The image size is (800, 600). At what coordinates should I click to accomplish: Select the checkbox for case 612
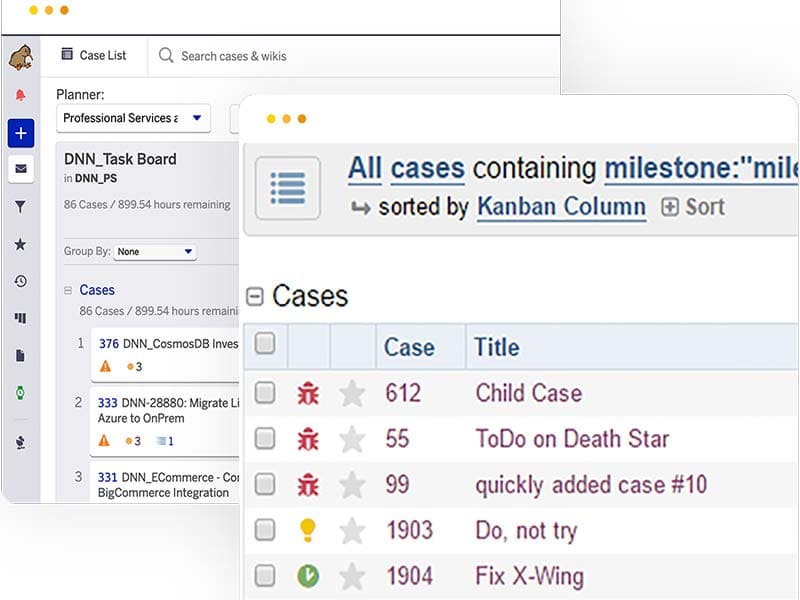pyautogui.click(x=265, y=393)
